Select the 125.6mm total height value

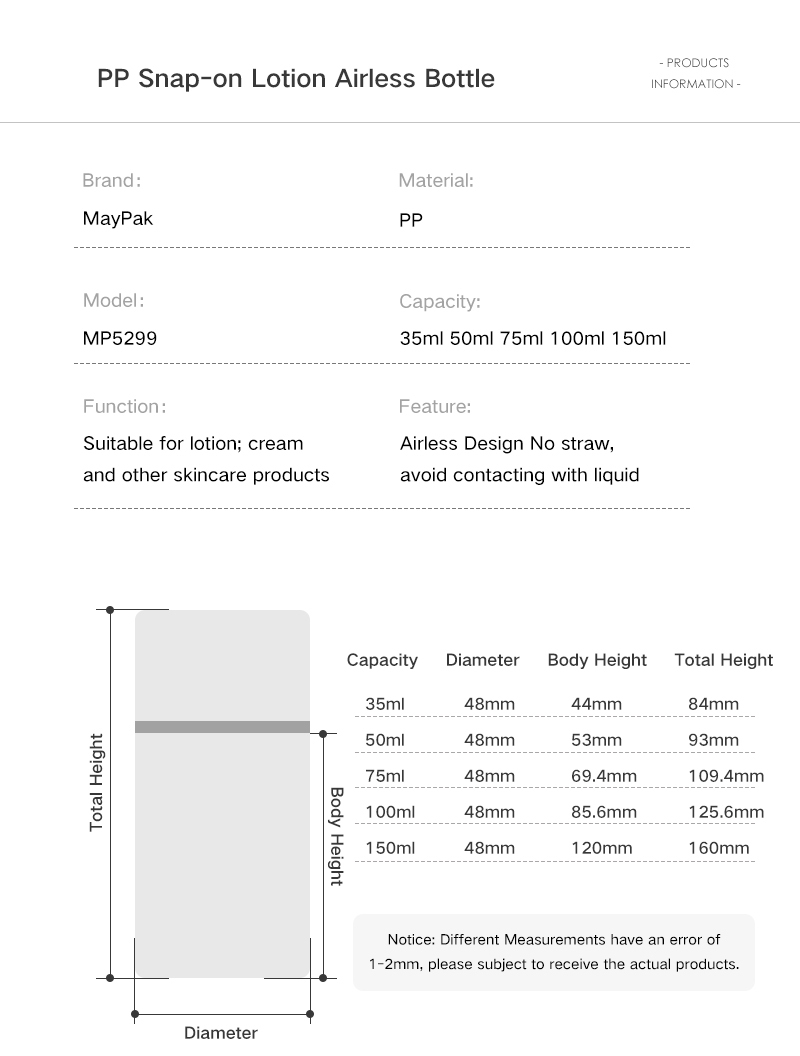point(725,812)
